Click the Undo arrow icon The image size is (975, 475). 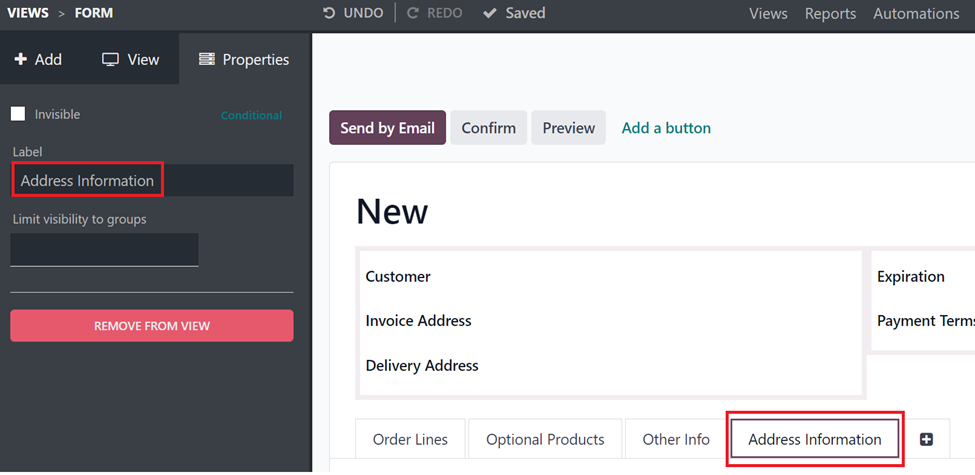coord(330,13)
